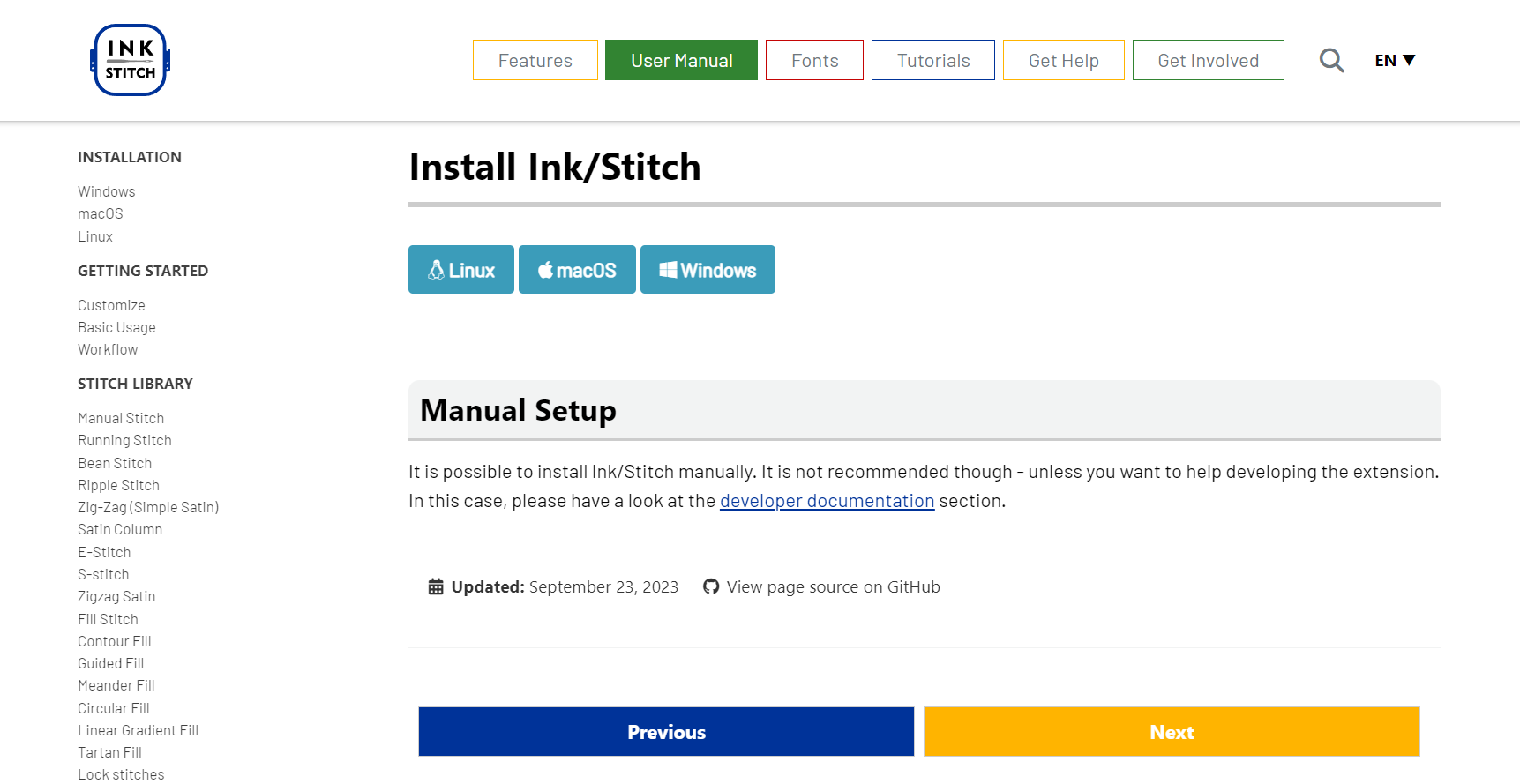Open the E-Stitch page

point(104,552)
